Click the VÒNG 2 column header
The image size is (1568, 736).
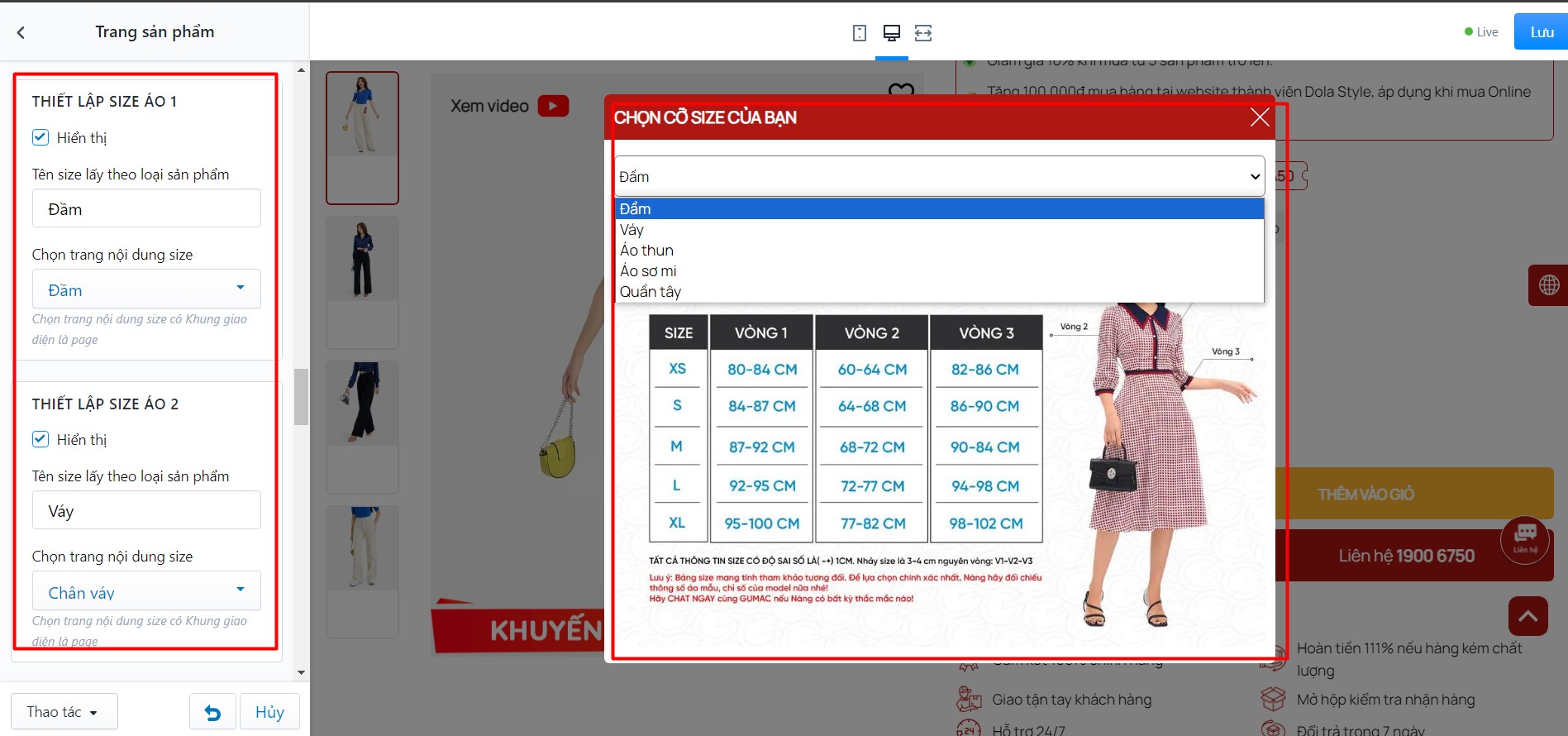[871, 332]
